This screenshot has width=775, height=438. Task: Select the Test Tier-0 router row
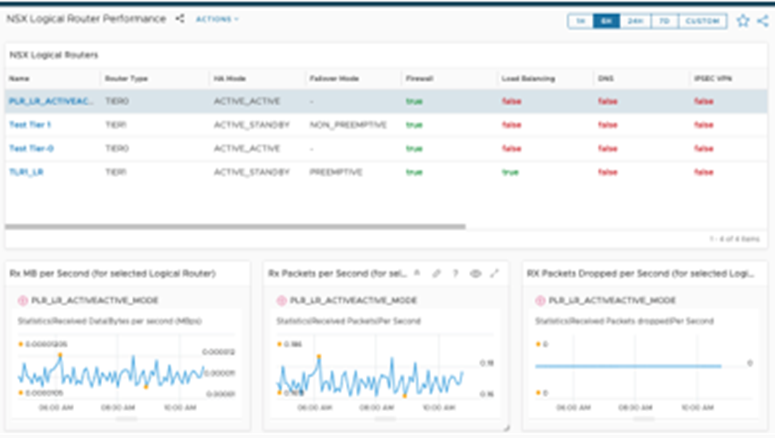coord(386,148)
